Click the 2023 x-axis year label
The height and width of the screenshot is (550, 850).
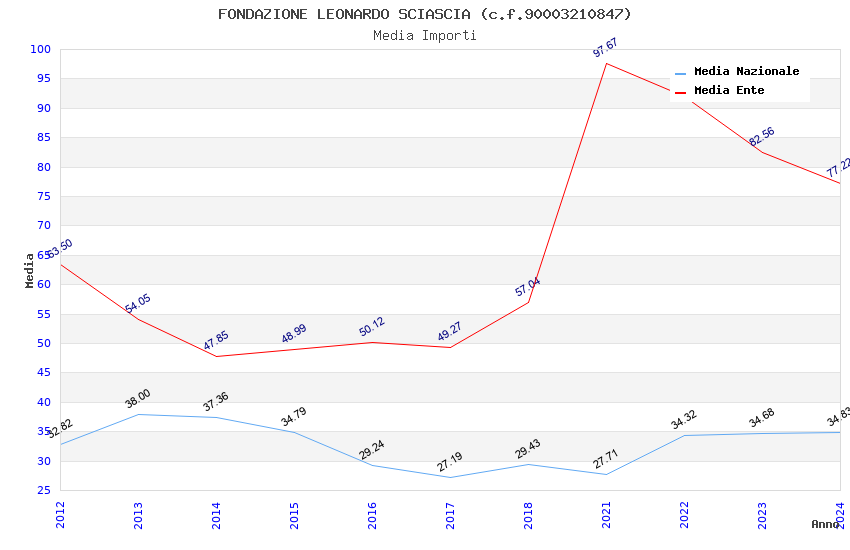pyautogui.click(x=762, y=515)
